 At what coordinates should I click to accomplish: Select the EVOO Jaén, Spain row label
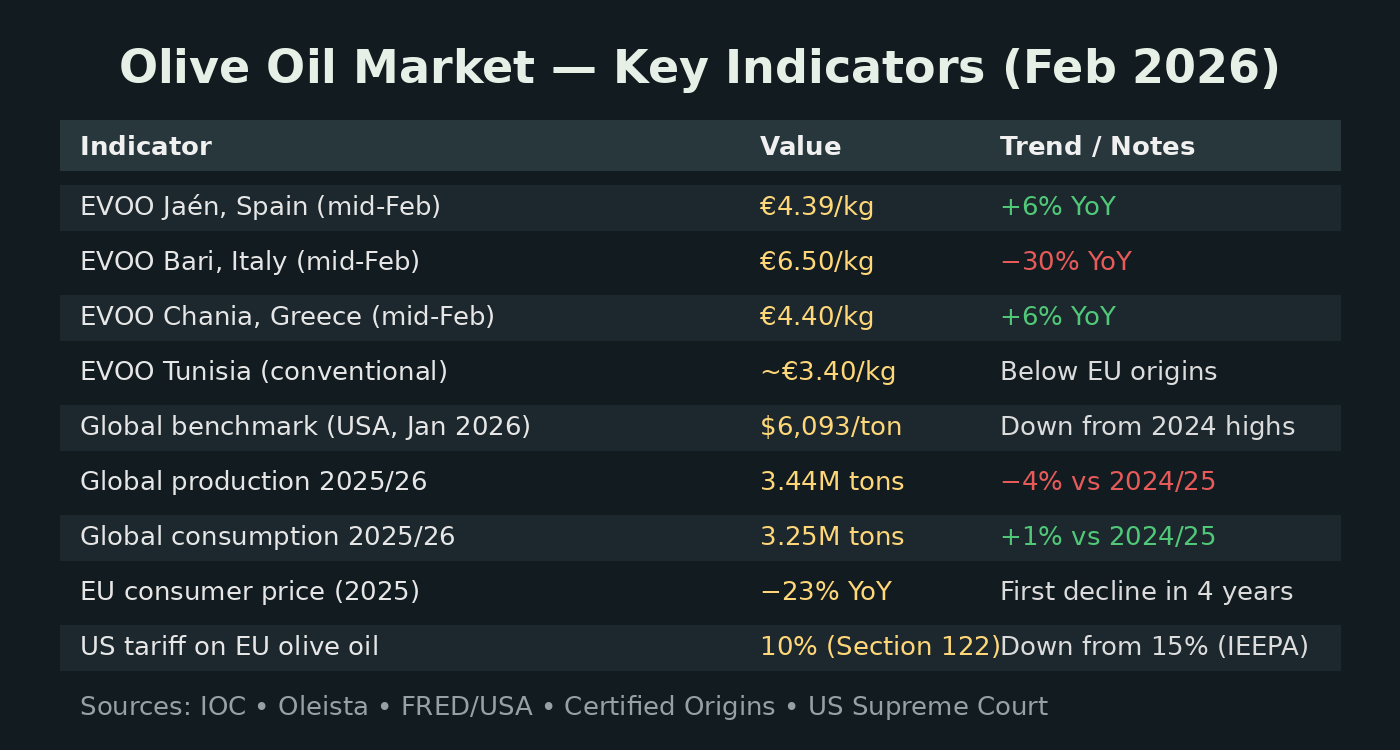click(260, 207)
